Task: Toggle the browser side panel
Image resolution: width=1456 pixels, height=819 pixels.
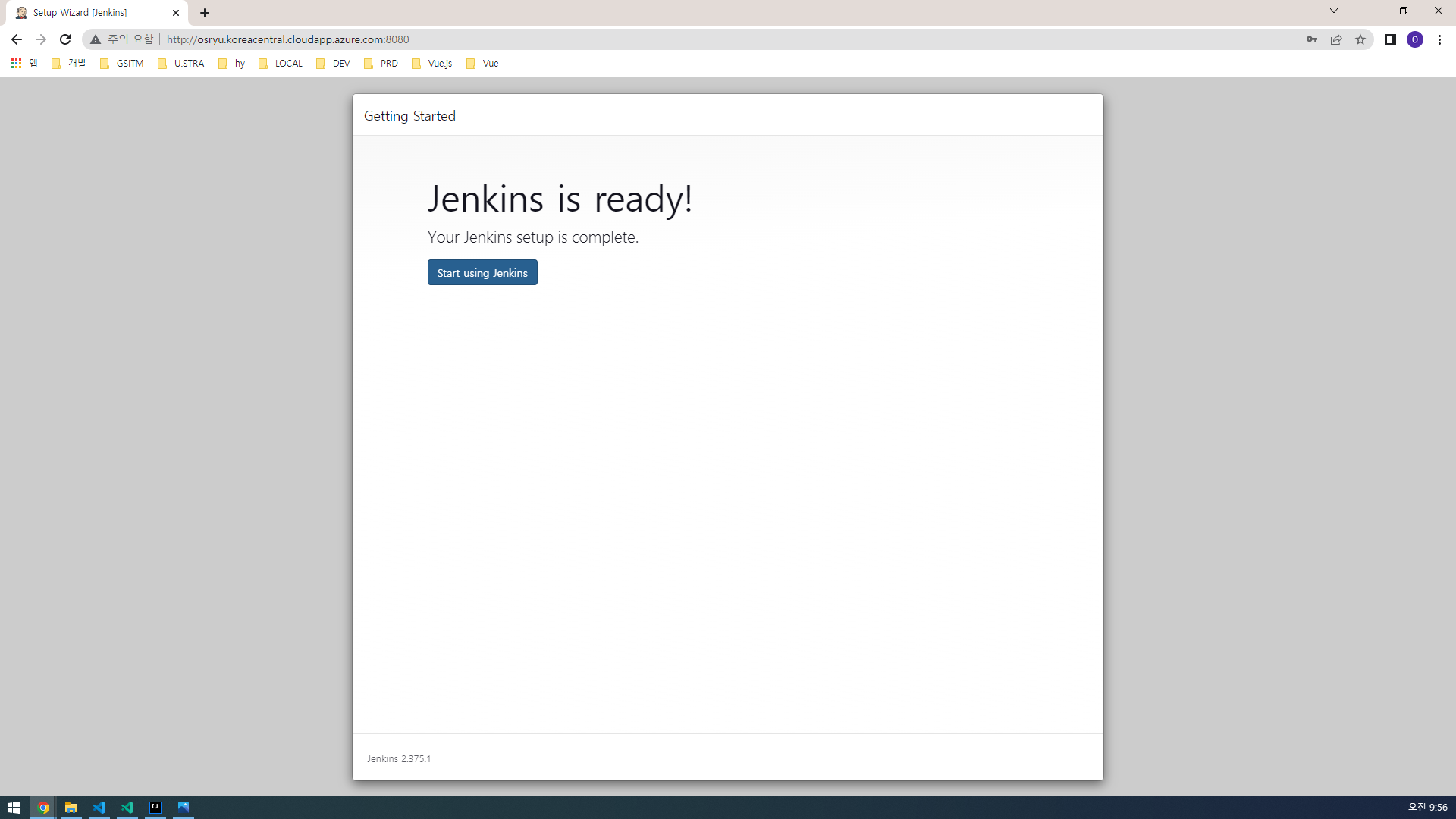Action: (1390, 39)
